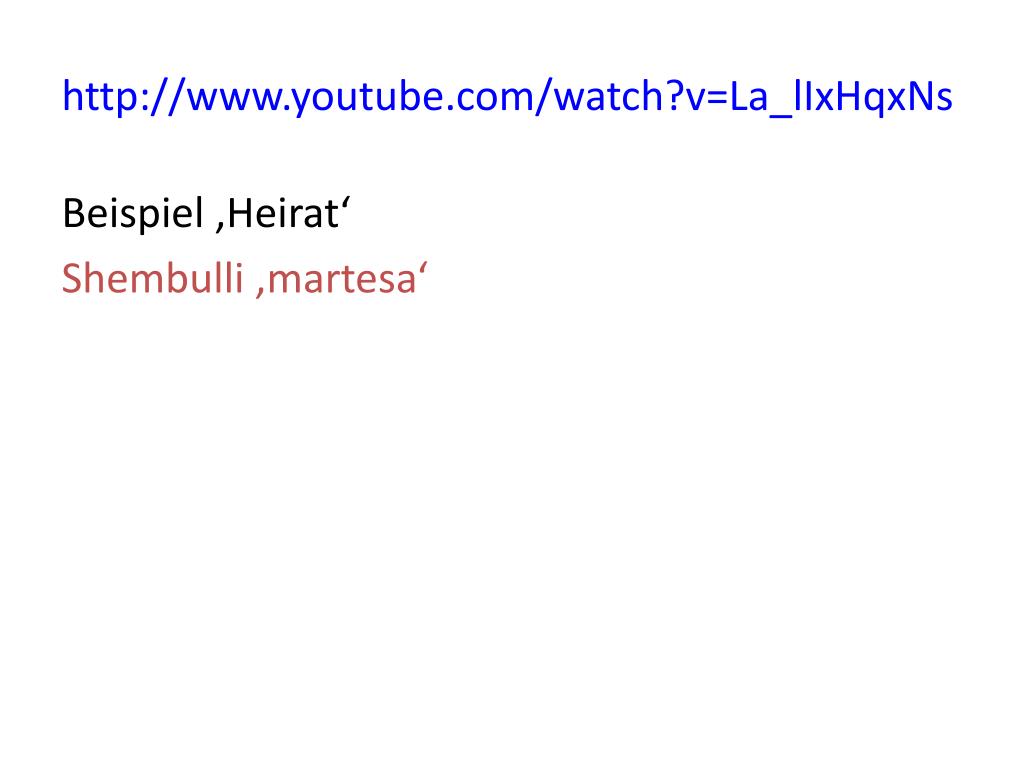Click the 'http' part of the URL

tap(99, 97)
